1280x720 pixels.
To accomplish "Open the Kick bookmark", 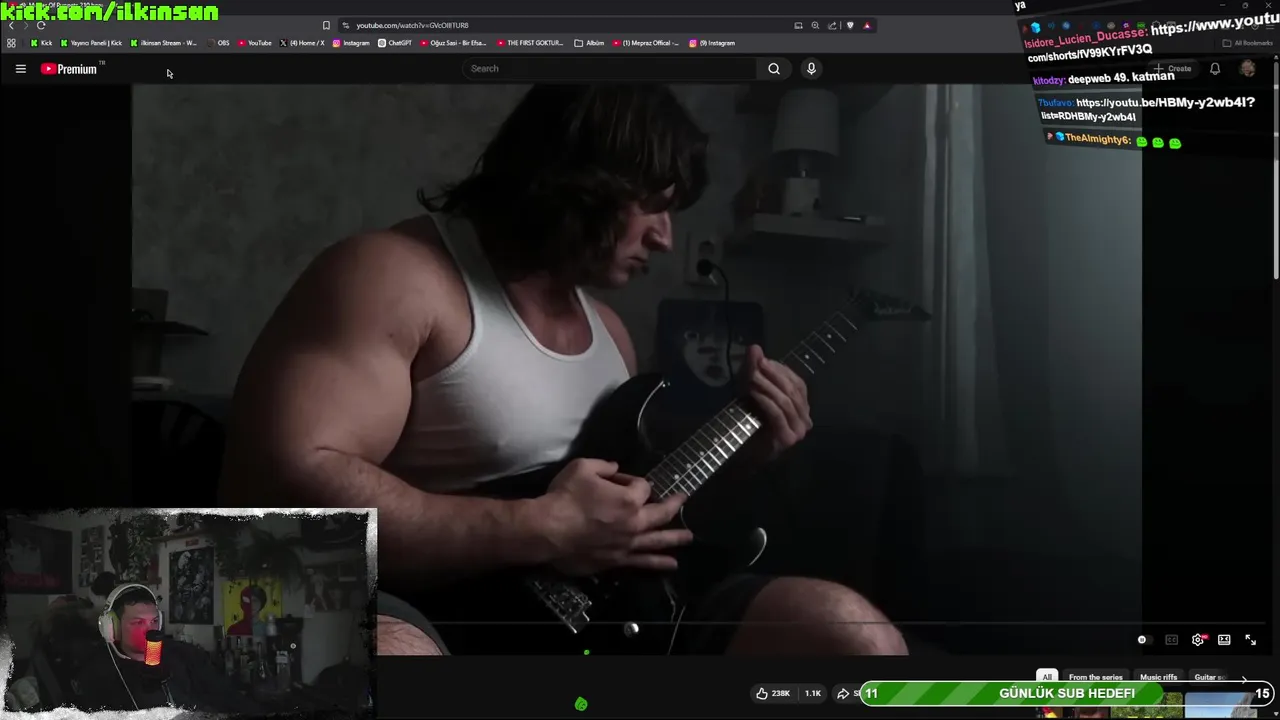I will [x=41, y=43].
